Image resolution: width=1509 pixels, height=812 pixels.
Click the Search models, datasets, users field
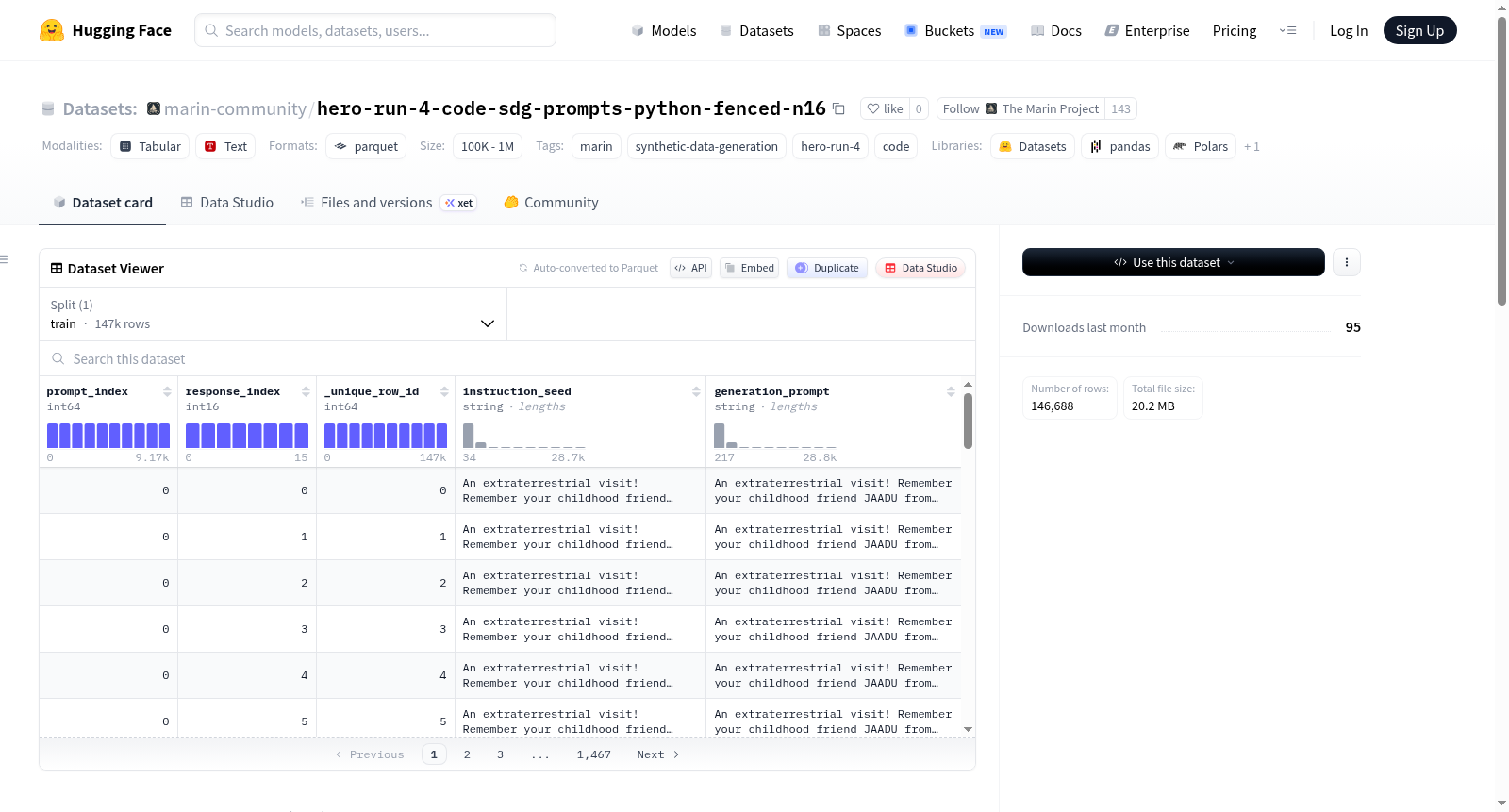(375, 30)
